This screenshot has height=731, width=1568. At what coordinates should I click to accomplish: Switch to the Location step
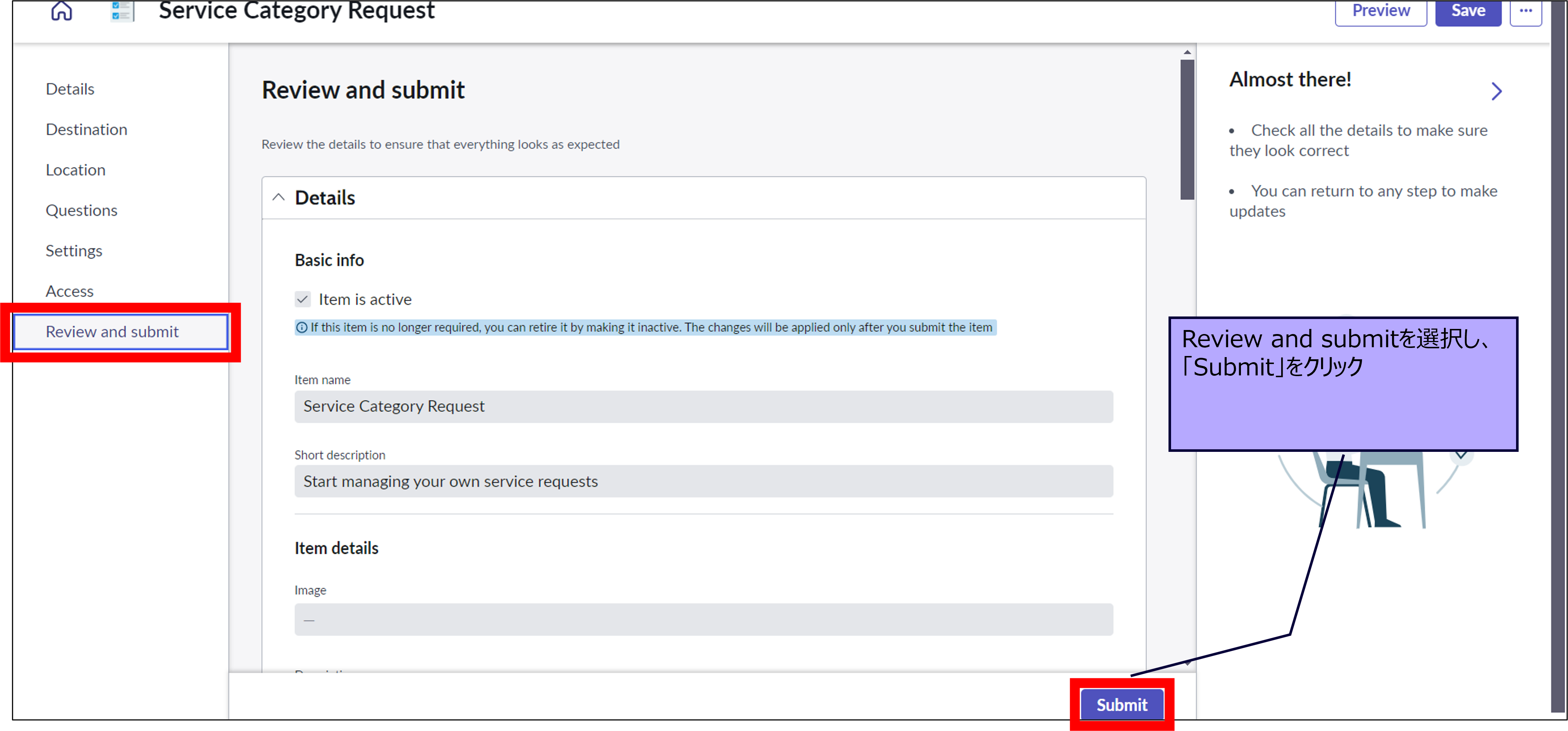[x=75, y=170]
